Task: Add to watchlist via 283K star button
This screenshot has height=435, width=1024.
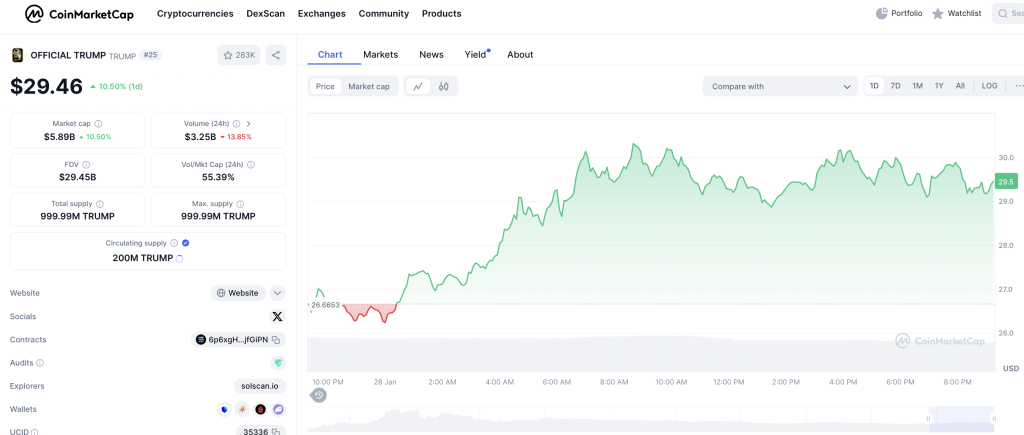Action: coord(239,56)
